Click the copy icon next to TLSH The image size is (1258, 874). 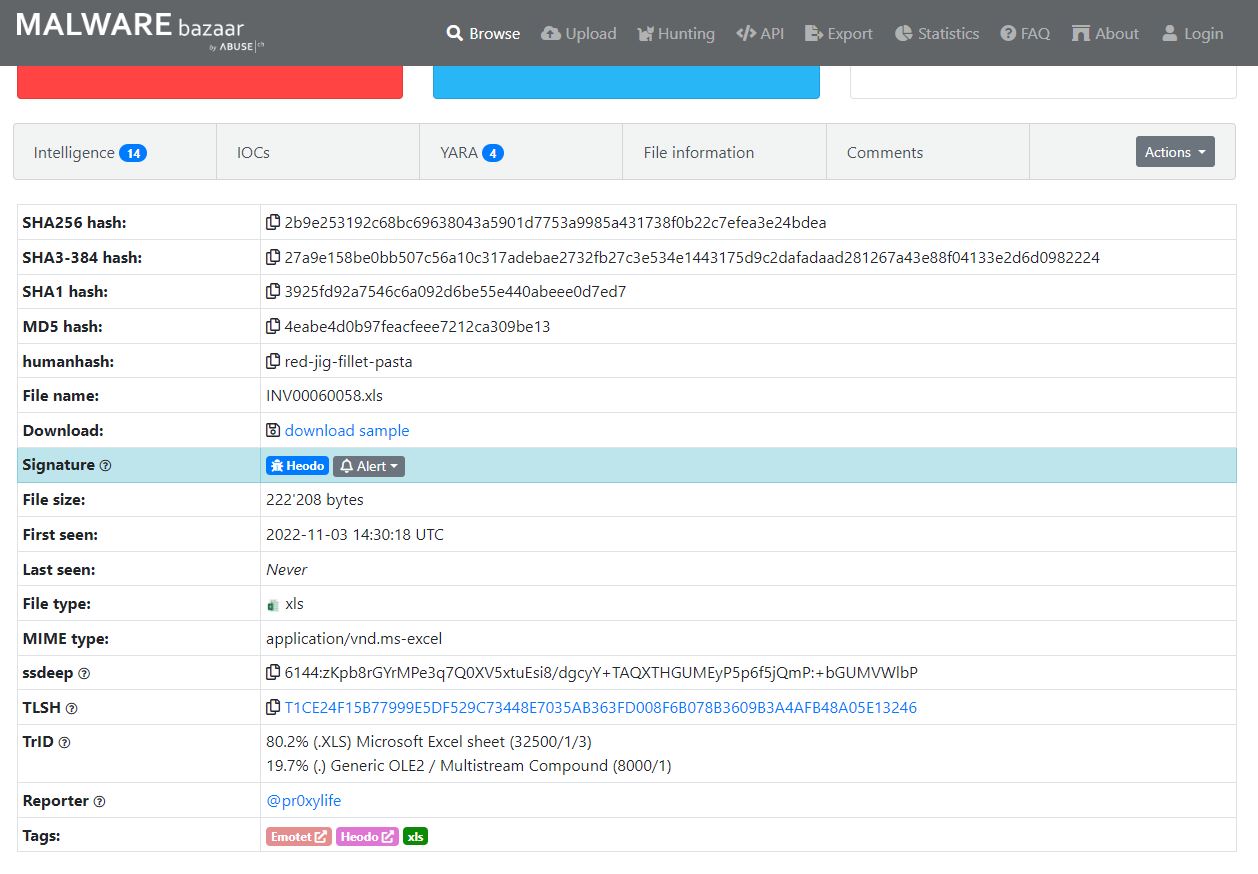point(273,707)
